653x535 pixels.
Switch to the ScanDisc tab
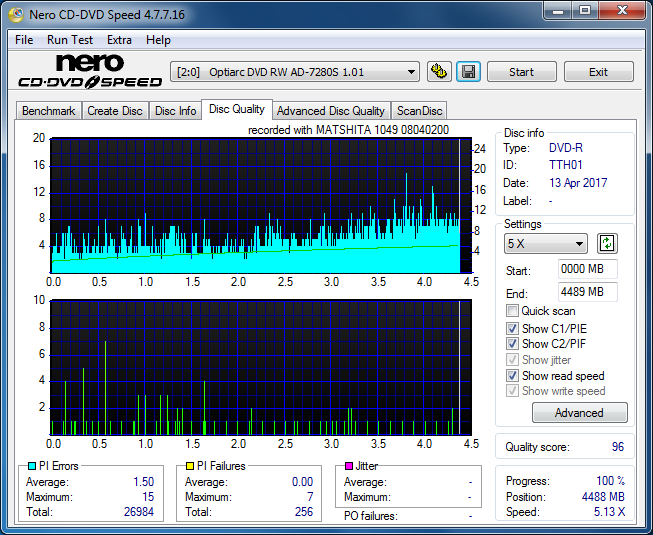(x=419, y=111)
